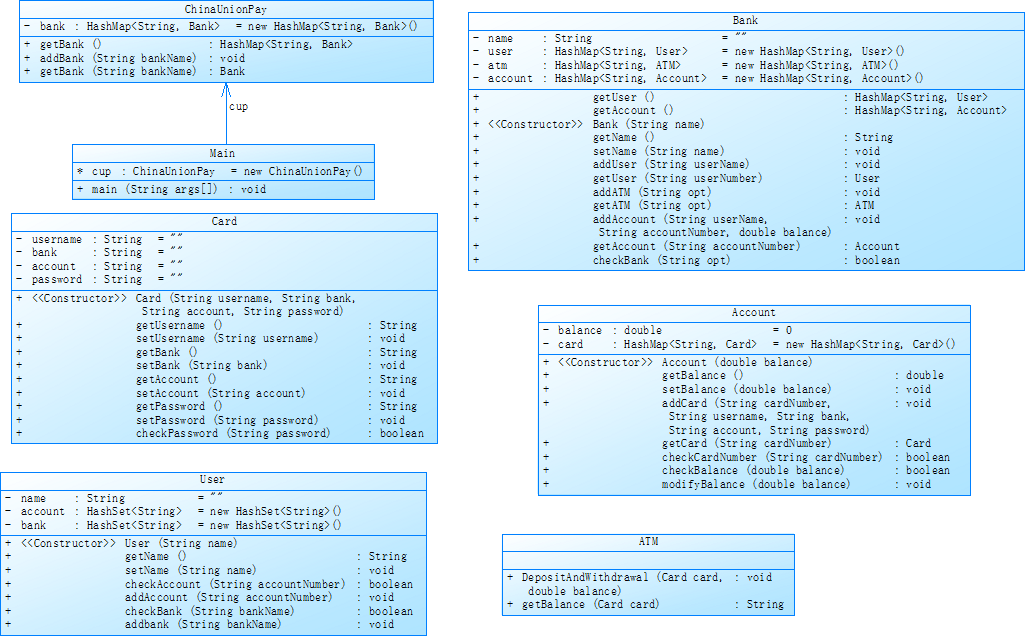Click the Bank constructor Bank (String name)
Viewport: 1027px width, 637px height.
coord(648,124)
